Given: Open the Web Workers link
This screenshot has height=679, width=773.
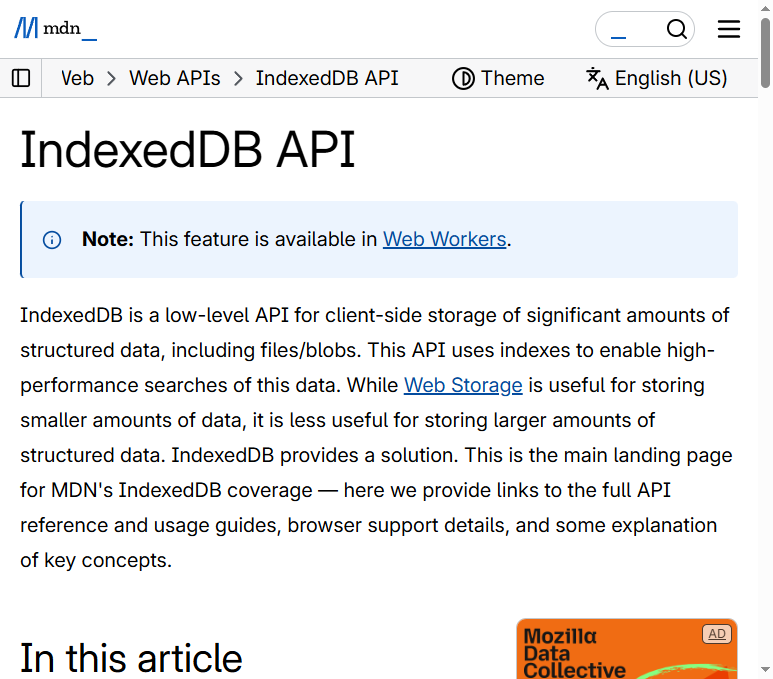Looking at the screenshot, I should pyautogui.click(x=444, y=239).
